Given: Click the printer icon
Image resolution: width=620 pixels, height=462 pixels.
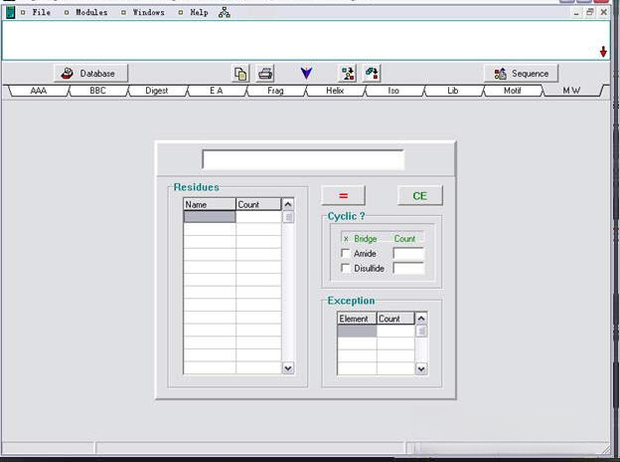Looking at the screenshot, I should (265, 74).
